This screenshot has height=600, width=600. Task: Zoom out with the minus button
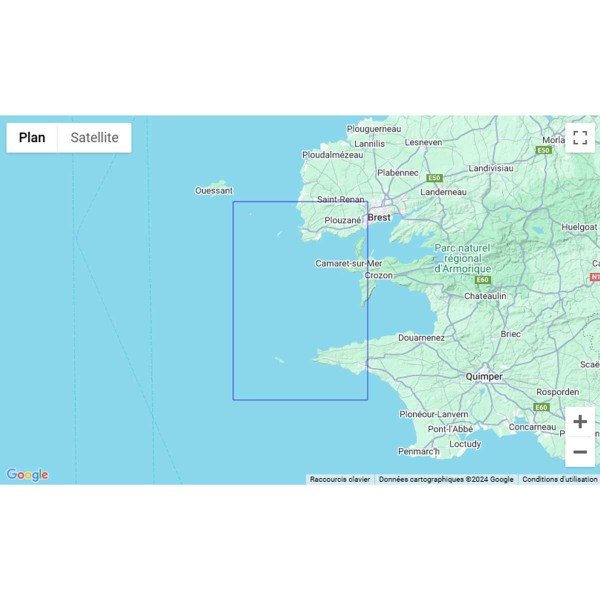point(580,452)
